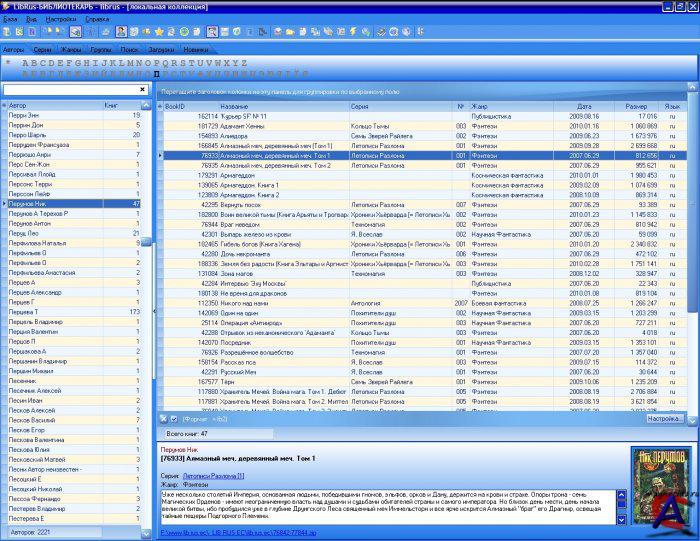Viewport: 700px width, 541px height.
Task: Click the author search input field
Action: tap(70, 90)
